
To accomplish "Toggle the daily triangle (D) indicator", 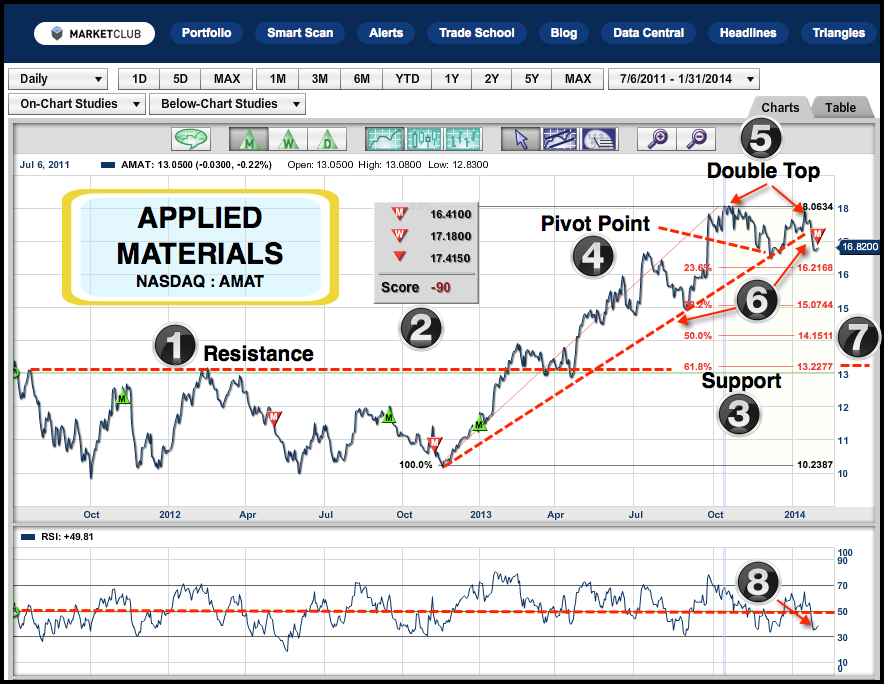I will (325, 139).
